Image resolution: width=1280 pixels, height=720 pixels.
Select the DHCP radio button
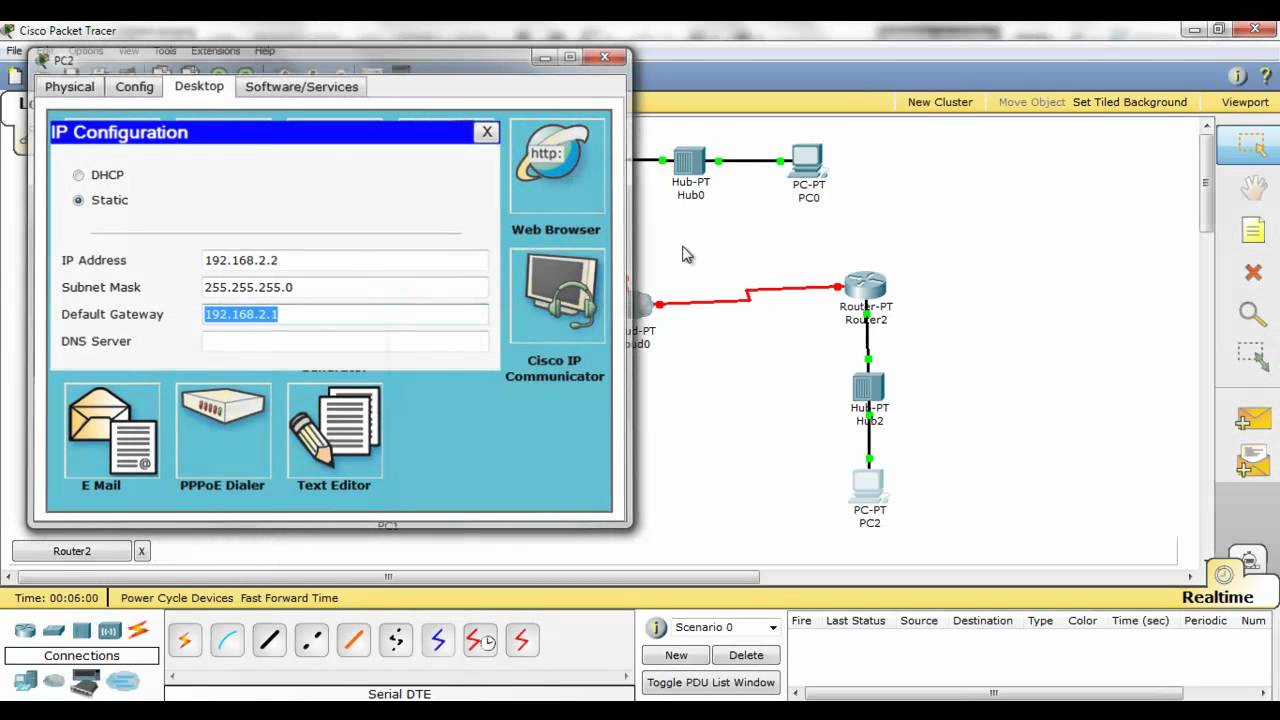78,175
